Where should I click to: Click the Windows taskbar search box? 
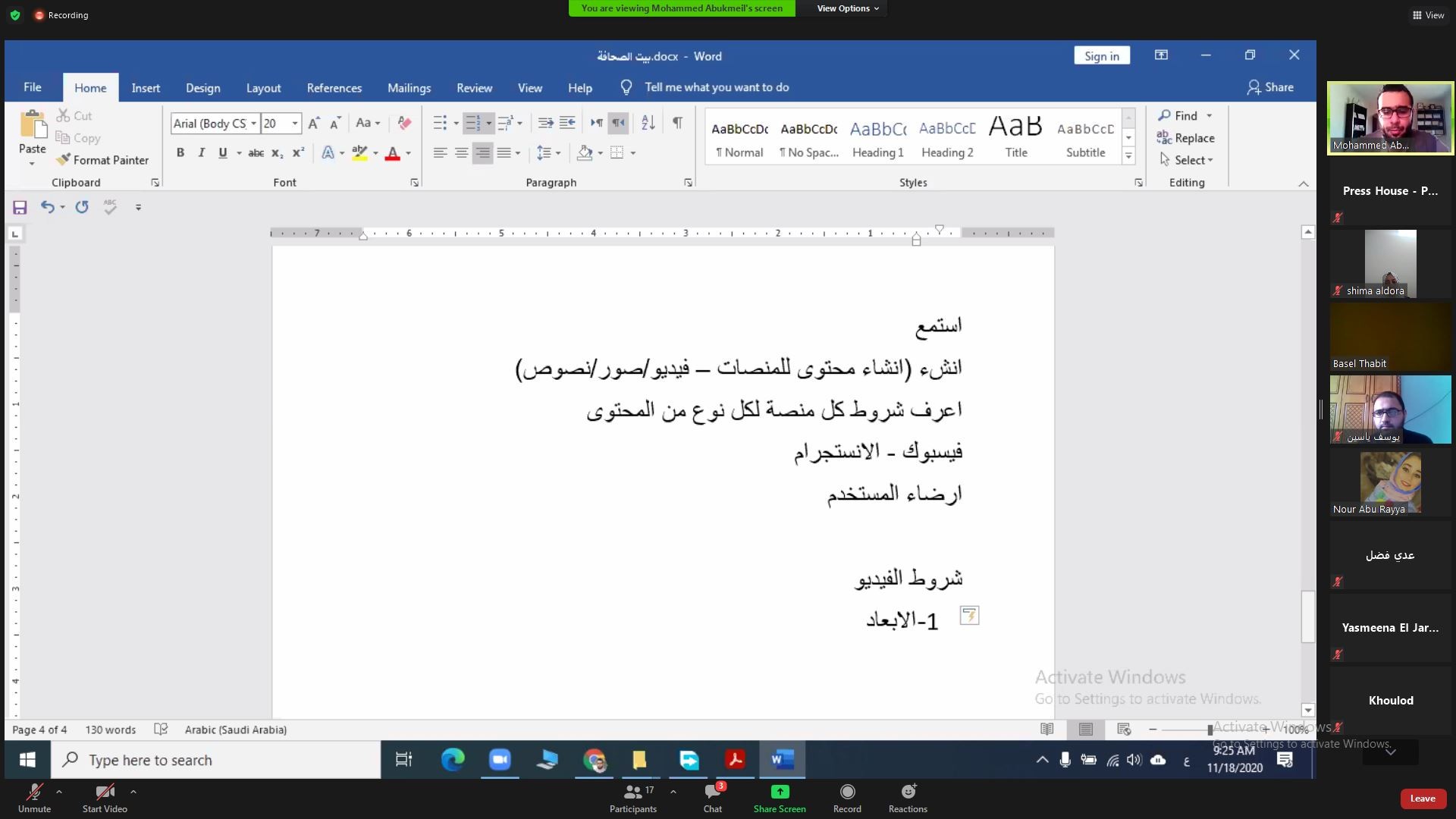pos(216,760)
